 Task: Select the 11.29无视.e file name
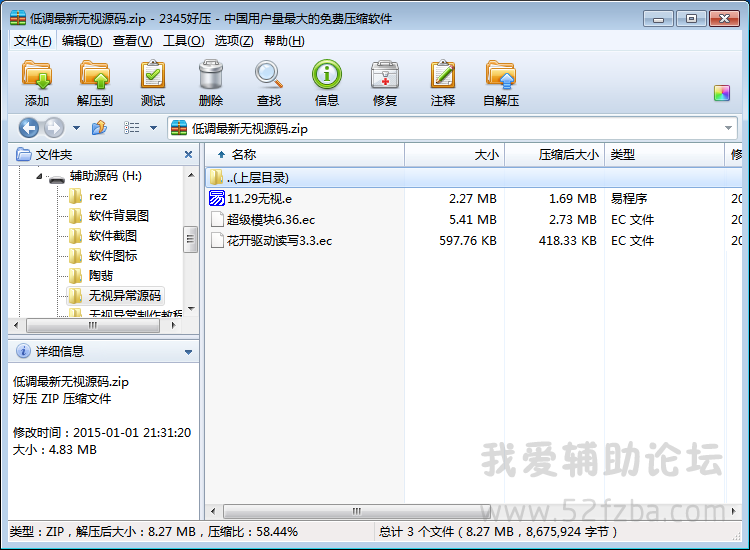[259, 198]
